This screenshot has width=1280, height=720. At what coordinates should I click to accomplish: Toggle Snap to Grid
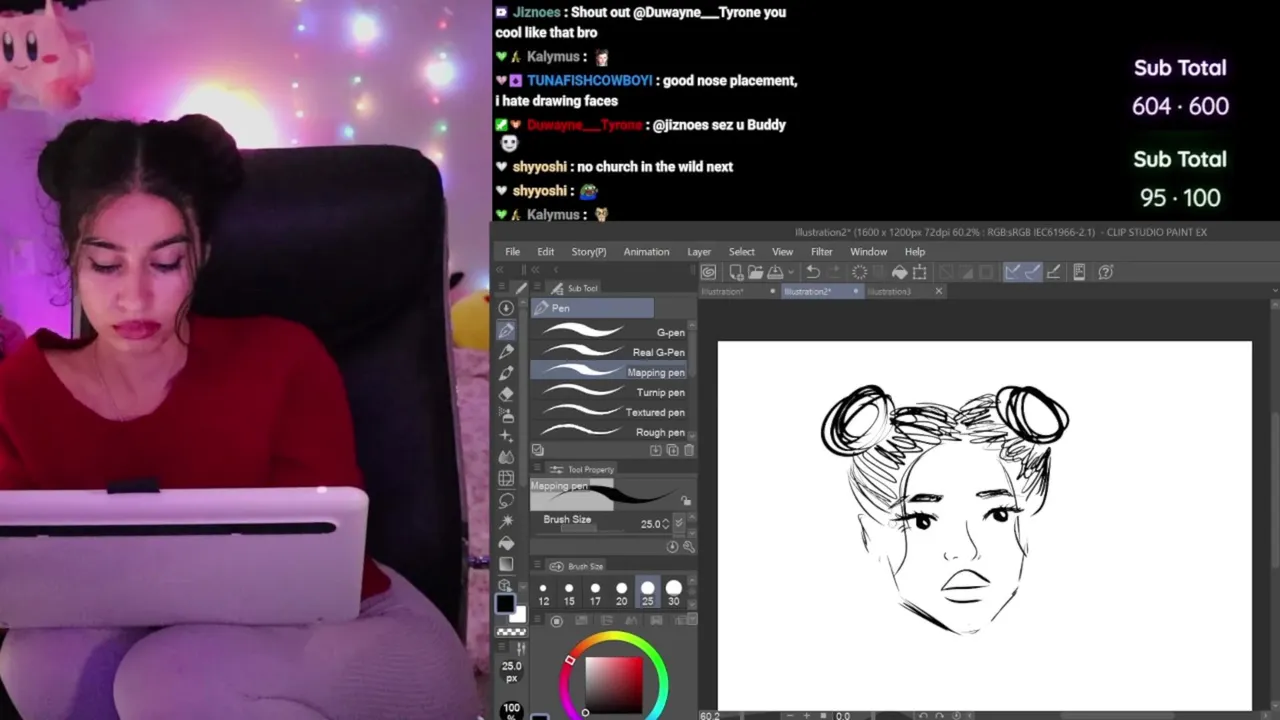pos(1053,272)
